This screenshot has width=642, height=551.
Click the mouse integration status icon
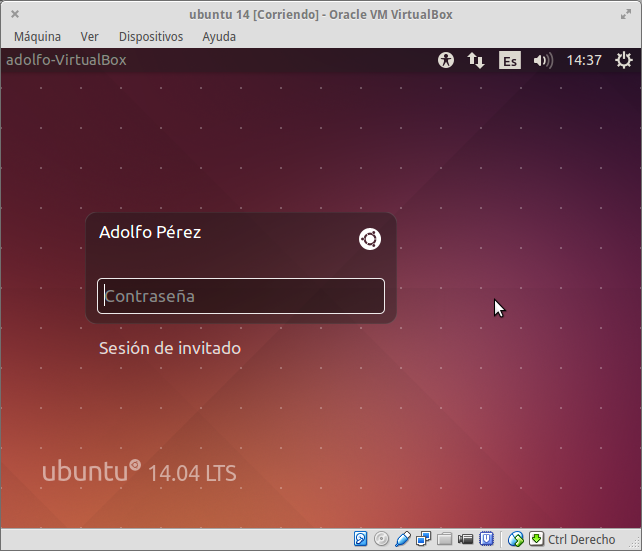(x=515, y=539)
